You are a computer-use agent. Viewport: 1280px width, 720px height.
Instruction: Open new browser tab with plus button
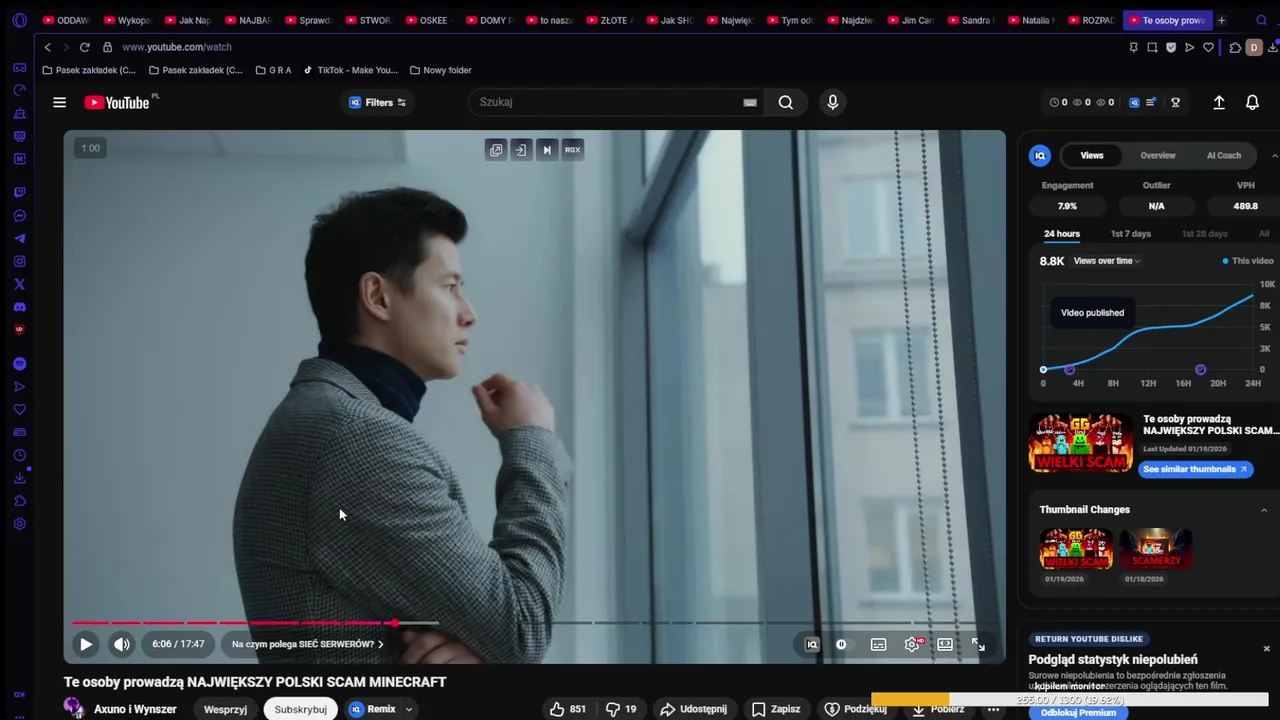pos(1221,20)
